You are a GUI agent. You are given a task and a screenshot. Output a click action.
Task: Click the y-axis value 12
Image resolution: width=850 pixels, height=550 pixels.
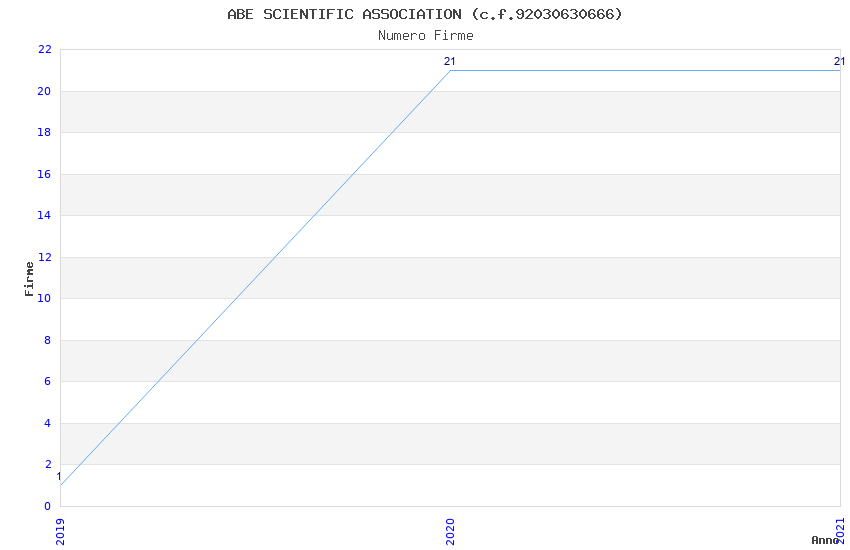coord(44,257)
